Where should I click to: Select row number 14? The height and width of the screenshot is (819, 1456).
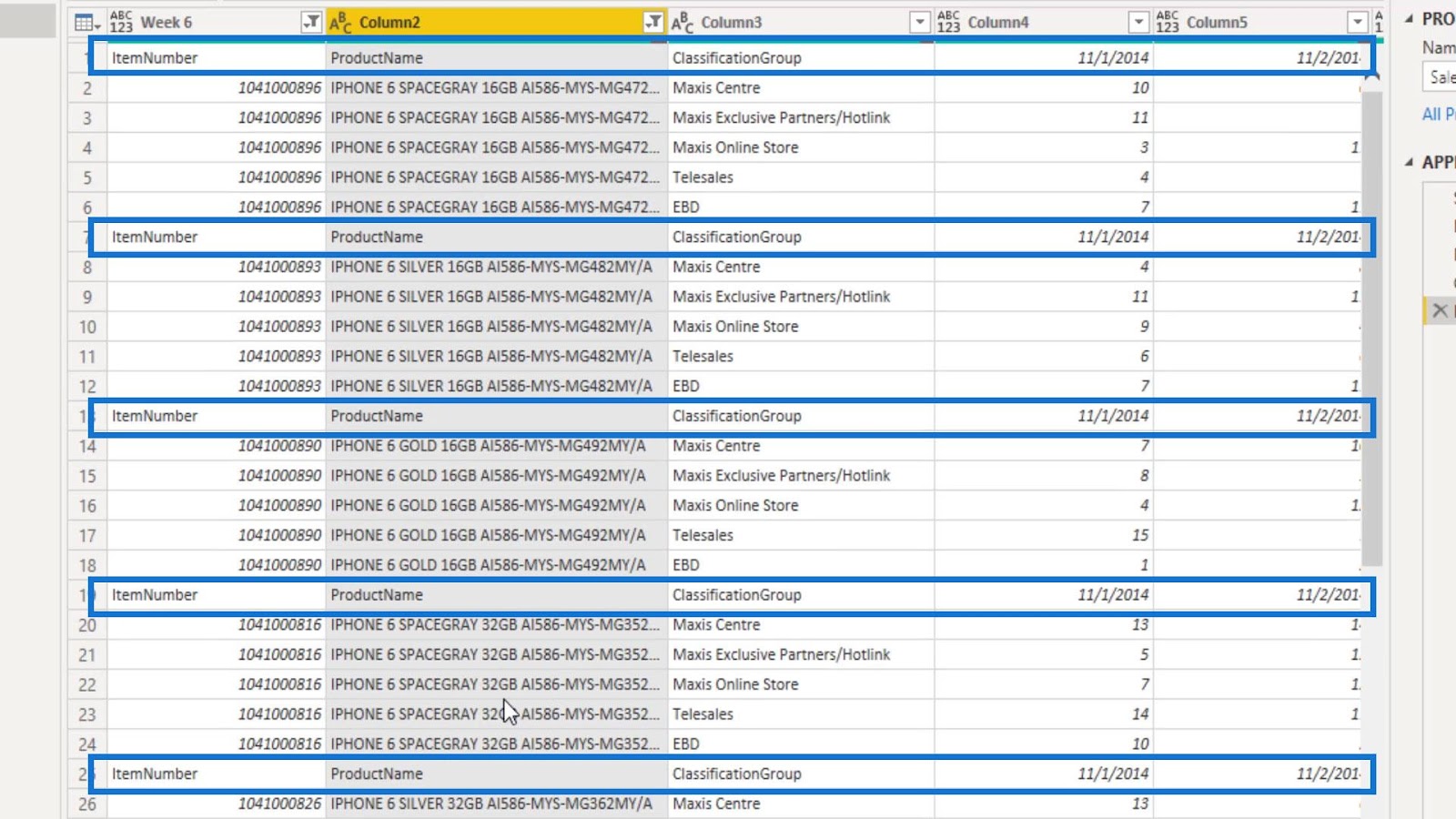(x=87, y=447)
